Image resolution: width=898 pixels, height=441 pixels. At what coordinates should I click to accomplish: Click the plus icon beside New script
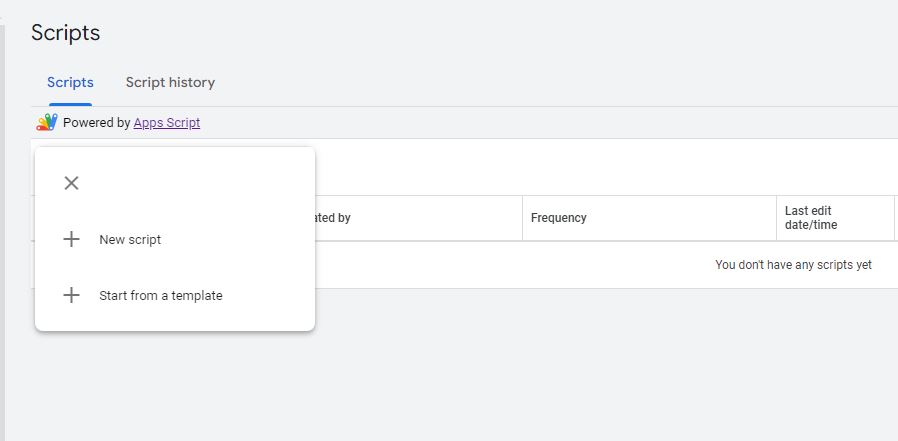click(x=71, y=239)
